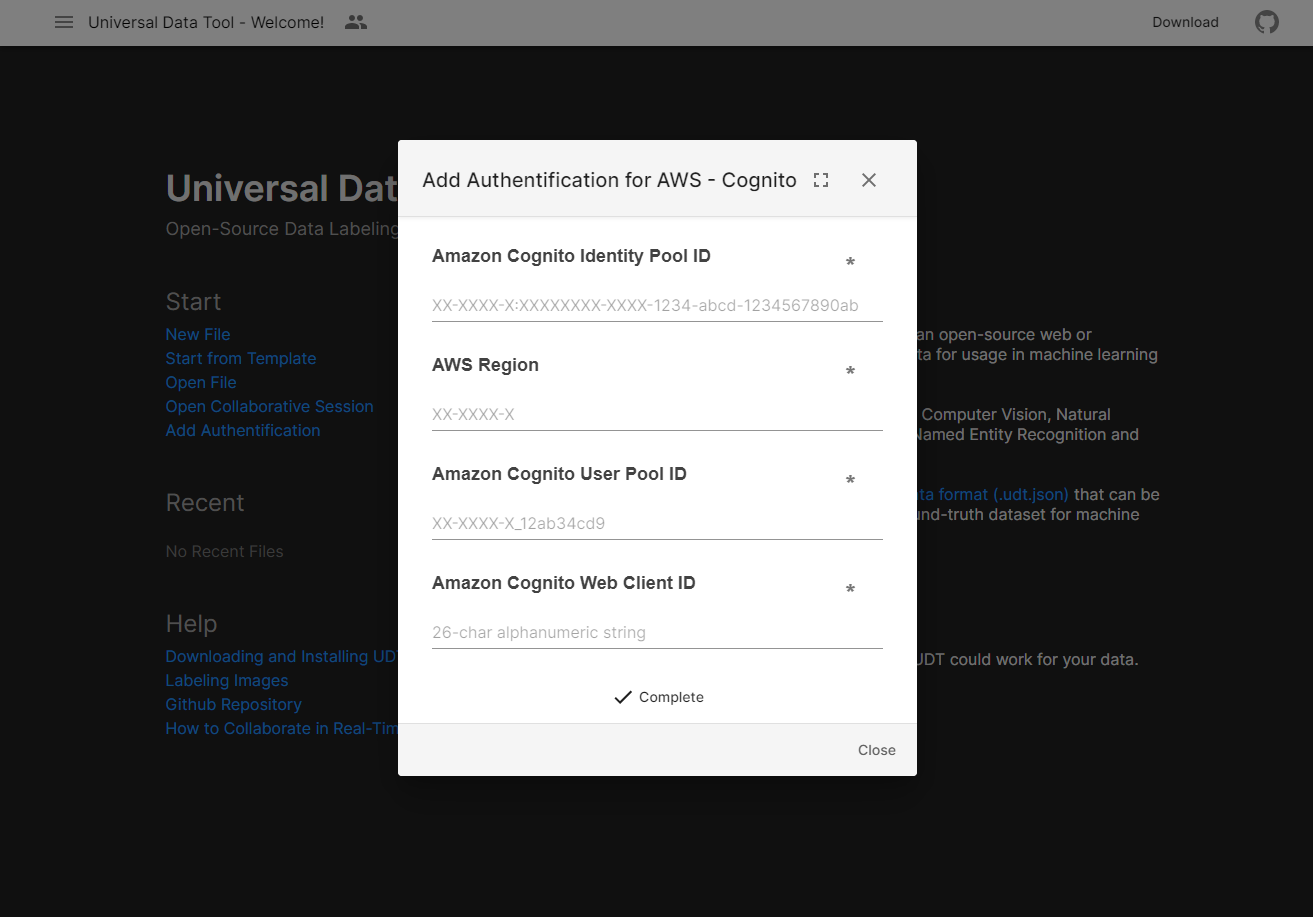1313x917 pixels.
Task: Dismiss the dialog with the X icon
Action: pyautogui.click(x=868, y=180)
